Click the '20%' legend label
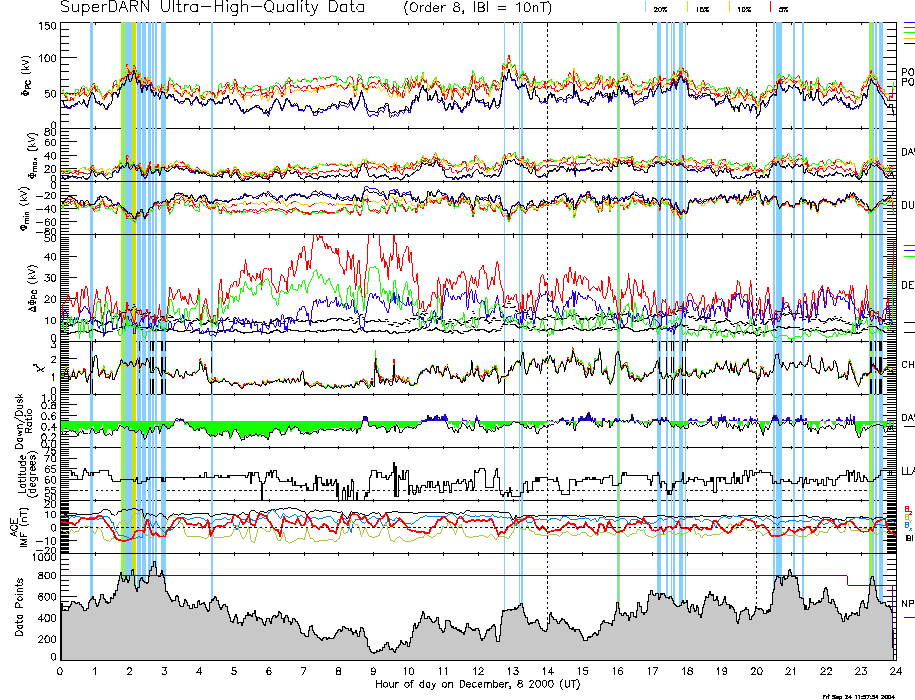The image size is (915, 700). pyautogui.click(x=660, y=9)
